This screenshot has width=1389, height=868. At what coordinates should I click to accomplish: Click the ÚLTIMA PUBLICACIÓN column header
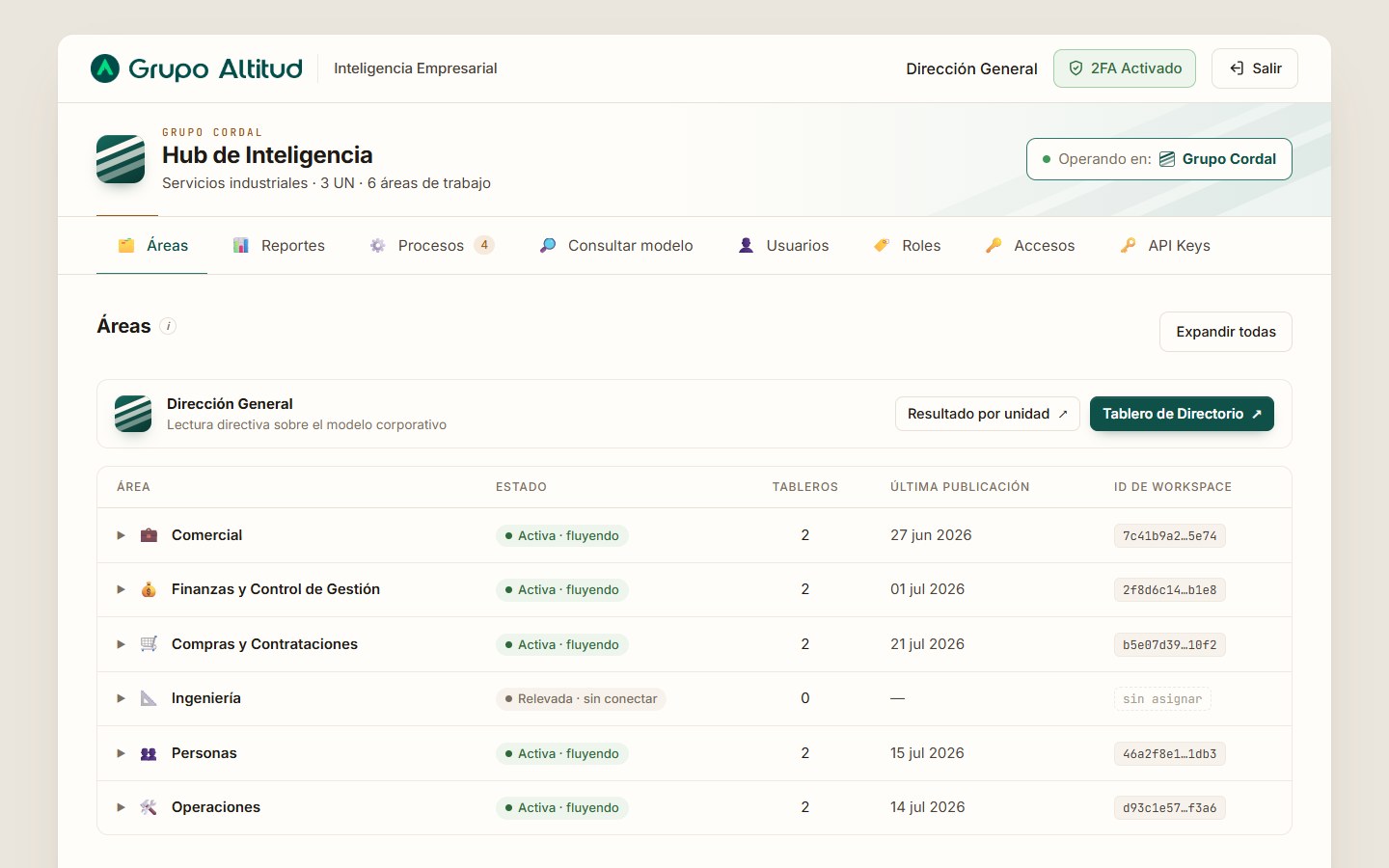pyautogui.click(x=960, y=487)
